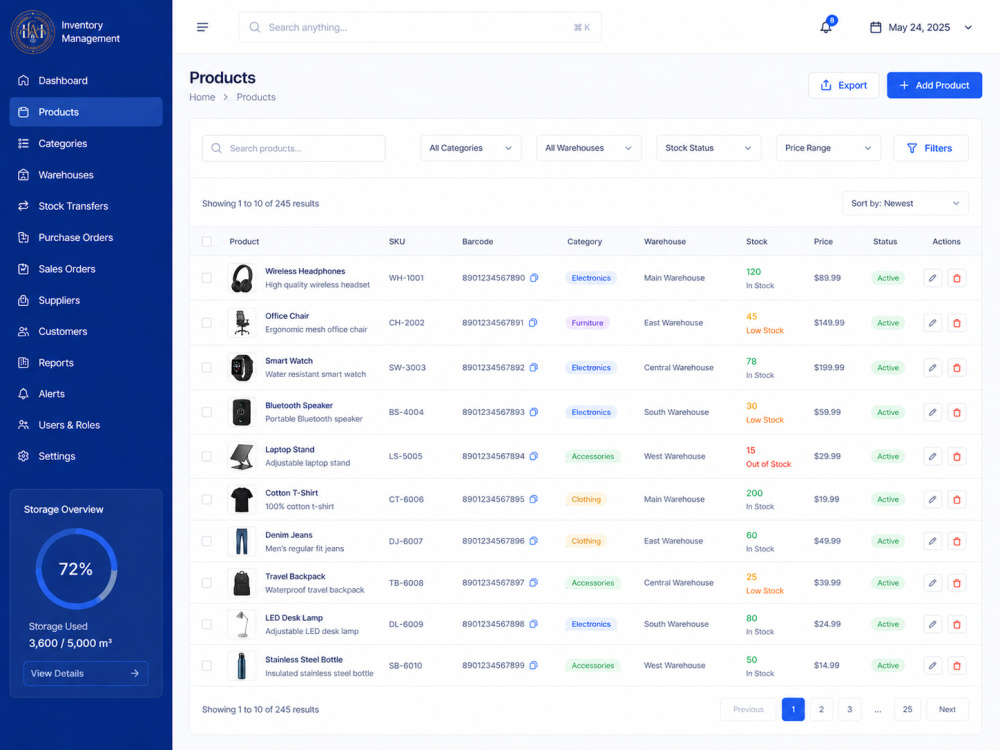Check the Bluetooth Speaker row checkbox
This screenshot has height=750, width=1000.
click(x=207, y=412)
